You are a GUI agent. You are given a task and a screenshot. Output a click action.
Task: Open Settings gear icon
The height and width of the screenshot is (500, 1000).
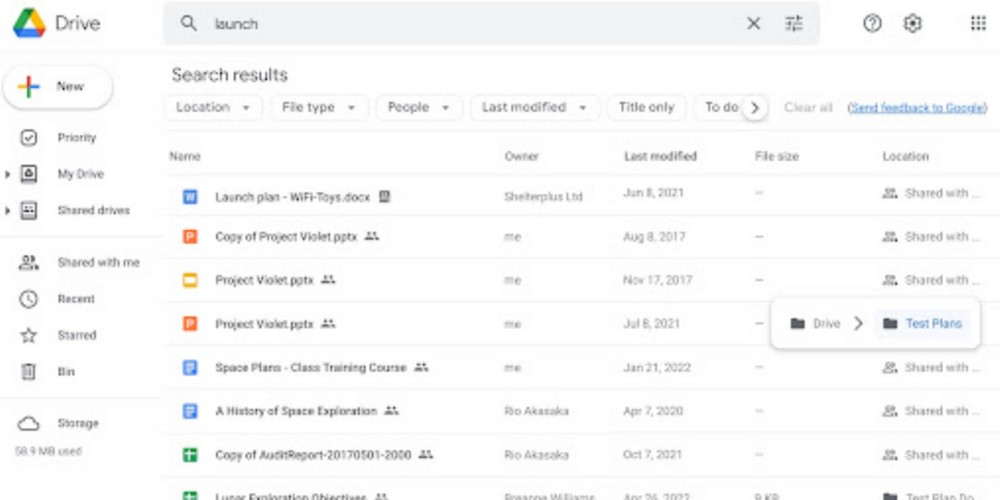(912, 24)
